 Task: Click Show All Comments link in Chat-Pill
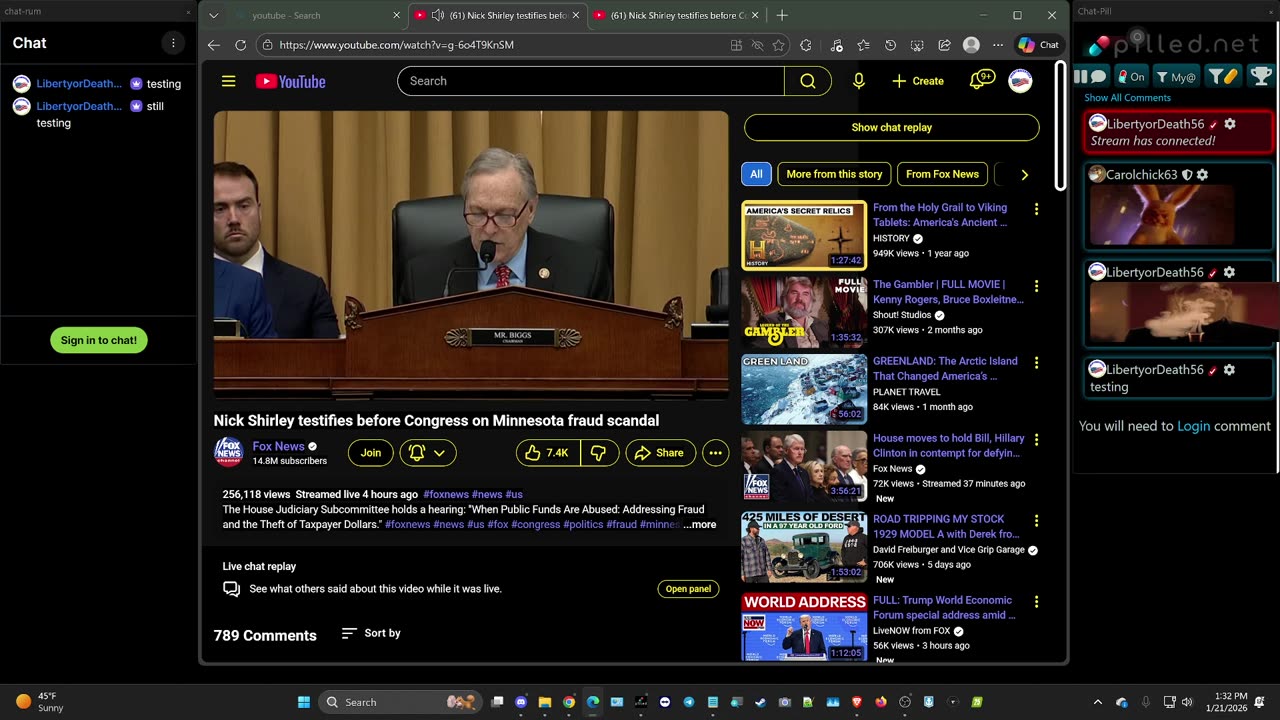1127,98
